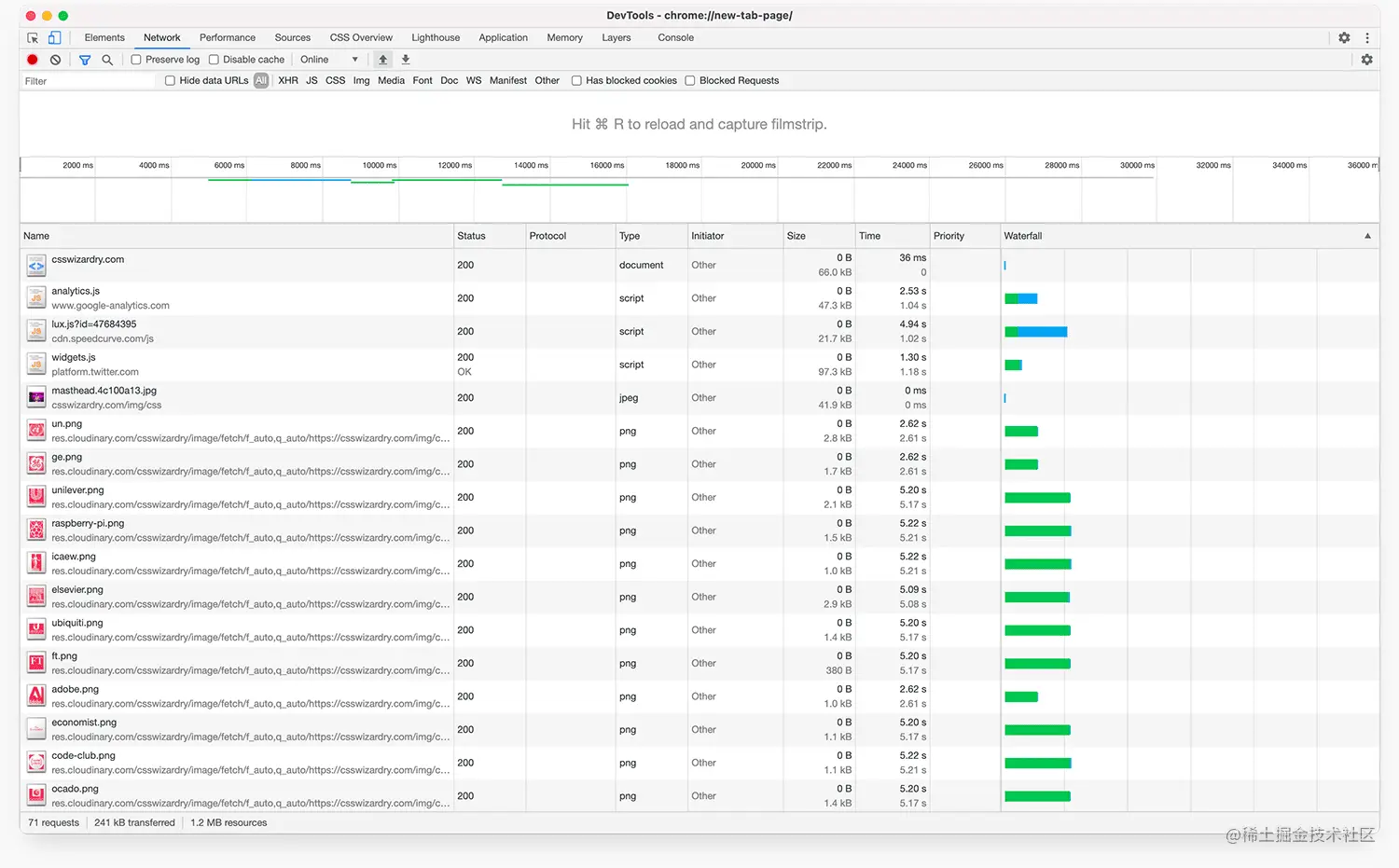Click the unilever.png thumbnail icon
This screenshot has height=868, width=1399.
click(36, 497)
